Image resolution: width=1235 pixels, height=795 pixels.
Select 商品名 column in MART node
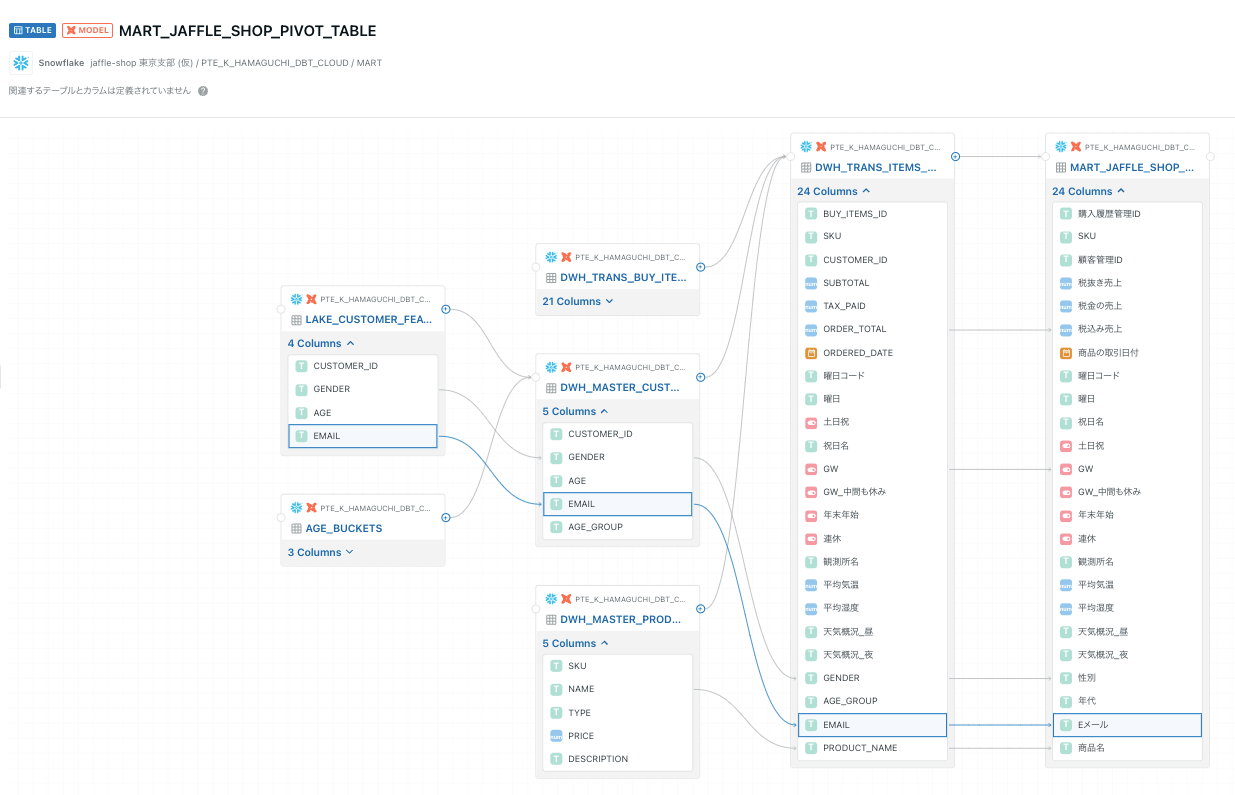coord(1127,748)
